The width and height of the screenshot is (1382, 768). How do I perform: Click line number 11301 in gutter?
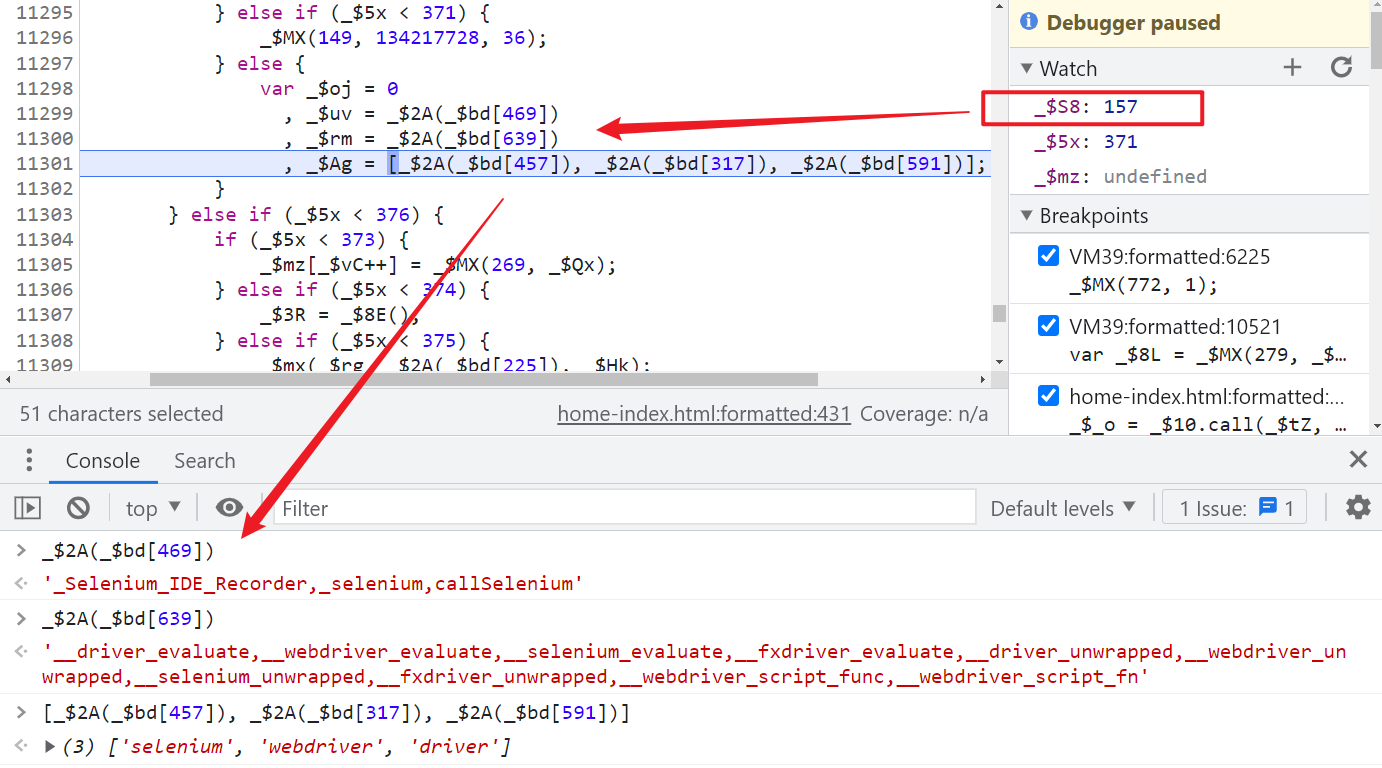tap(44, 164)
